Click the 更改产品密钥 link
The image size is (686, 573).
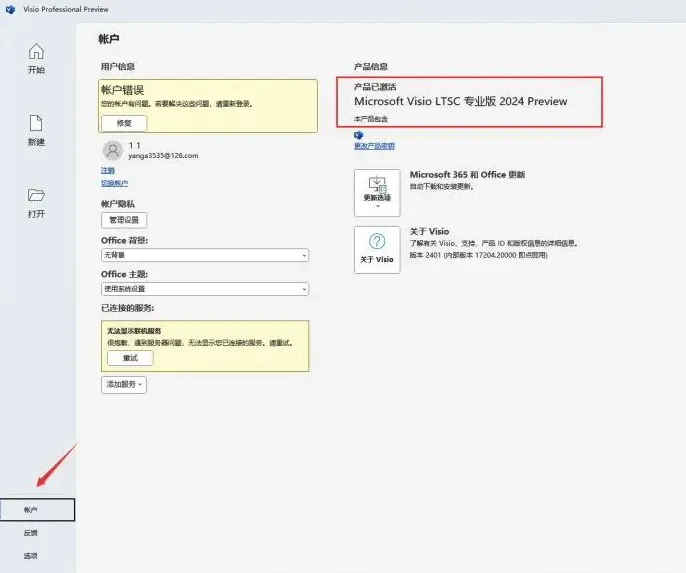(374, 146)
